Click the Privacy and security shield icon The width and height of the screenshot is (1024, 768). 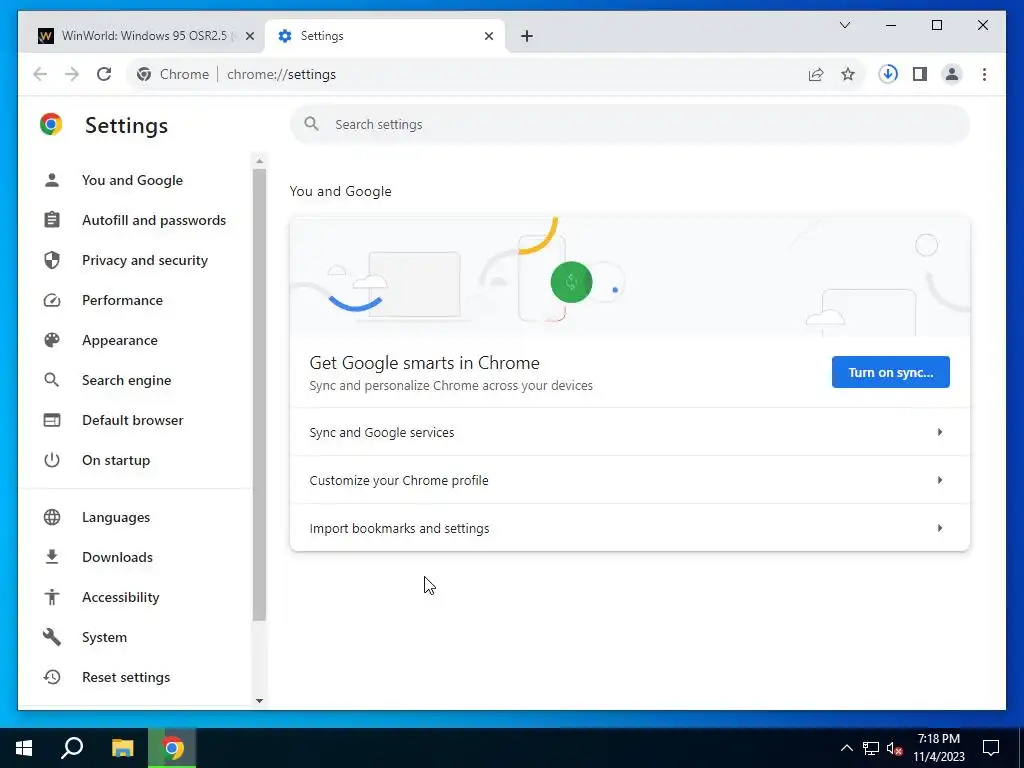pyautogui.click(x=52, y=260)
